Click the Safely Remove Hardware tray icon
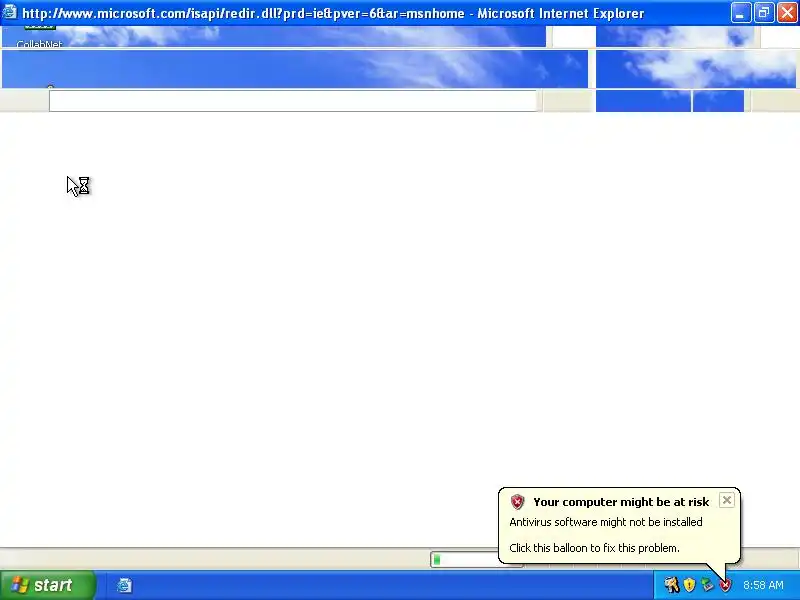Viewport: 800px width, 600px height. [x=707, y=585]
